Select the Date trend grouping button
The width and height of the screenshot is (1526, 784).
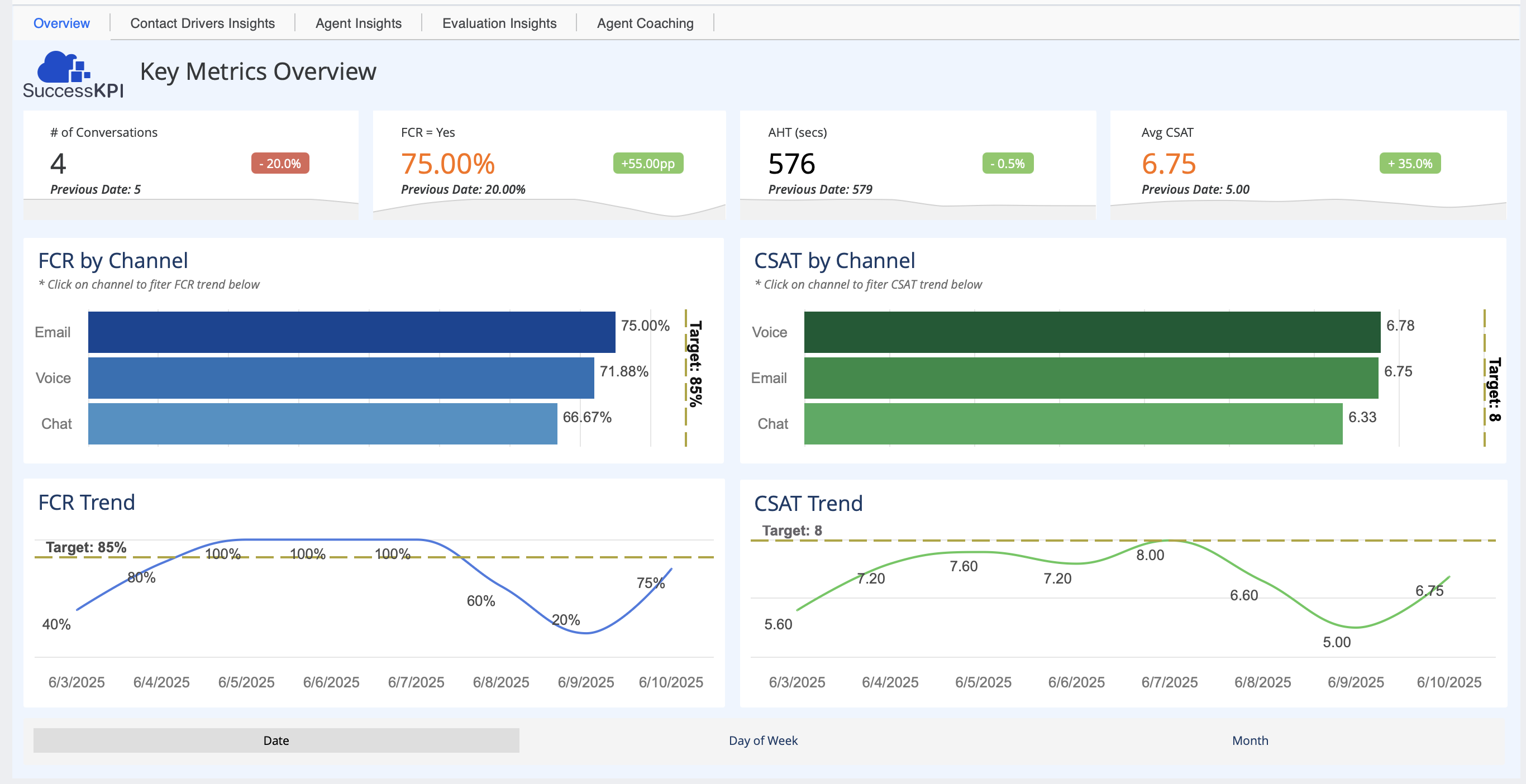click(x=276, y=740)
